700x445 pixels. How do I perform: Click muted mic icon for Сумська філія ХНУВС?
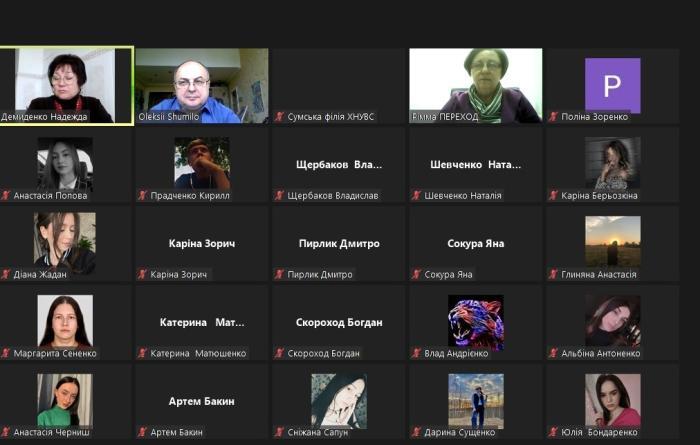[x=280, y=117]
